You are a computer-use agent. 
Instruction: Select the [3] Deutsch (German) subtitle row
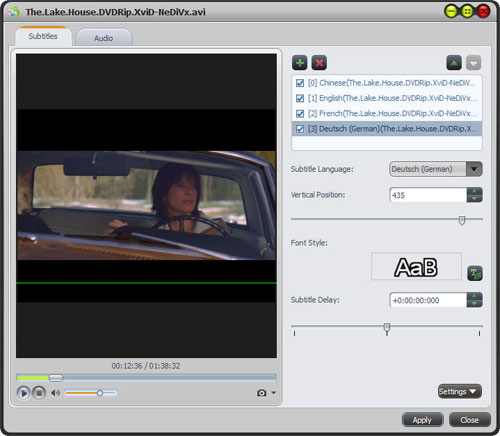pos(387,129)
